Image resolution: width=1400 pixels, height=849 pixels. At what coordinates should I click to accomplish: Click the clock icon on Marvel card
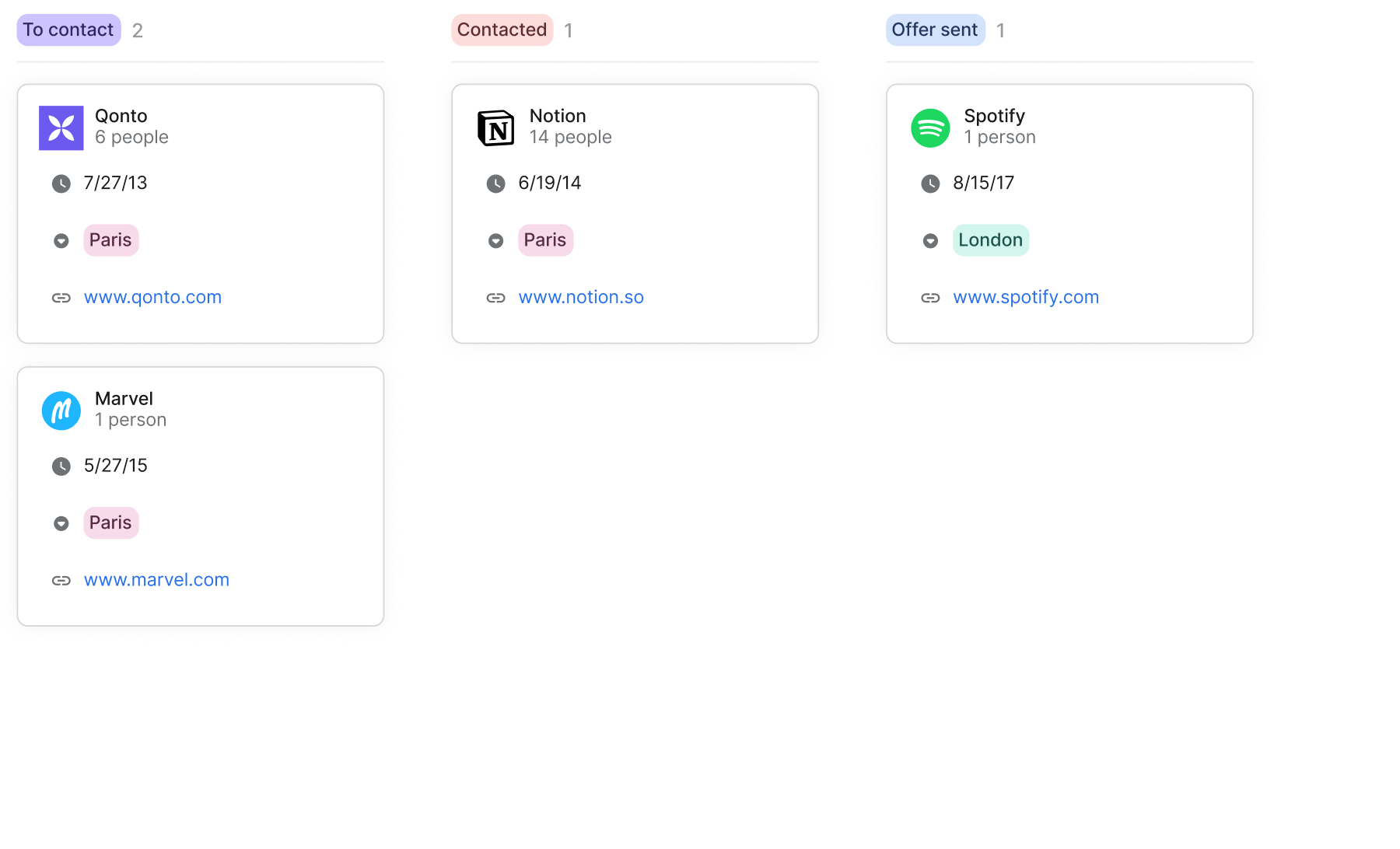pos(61,466)
